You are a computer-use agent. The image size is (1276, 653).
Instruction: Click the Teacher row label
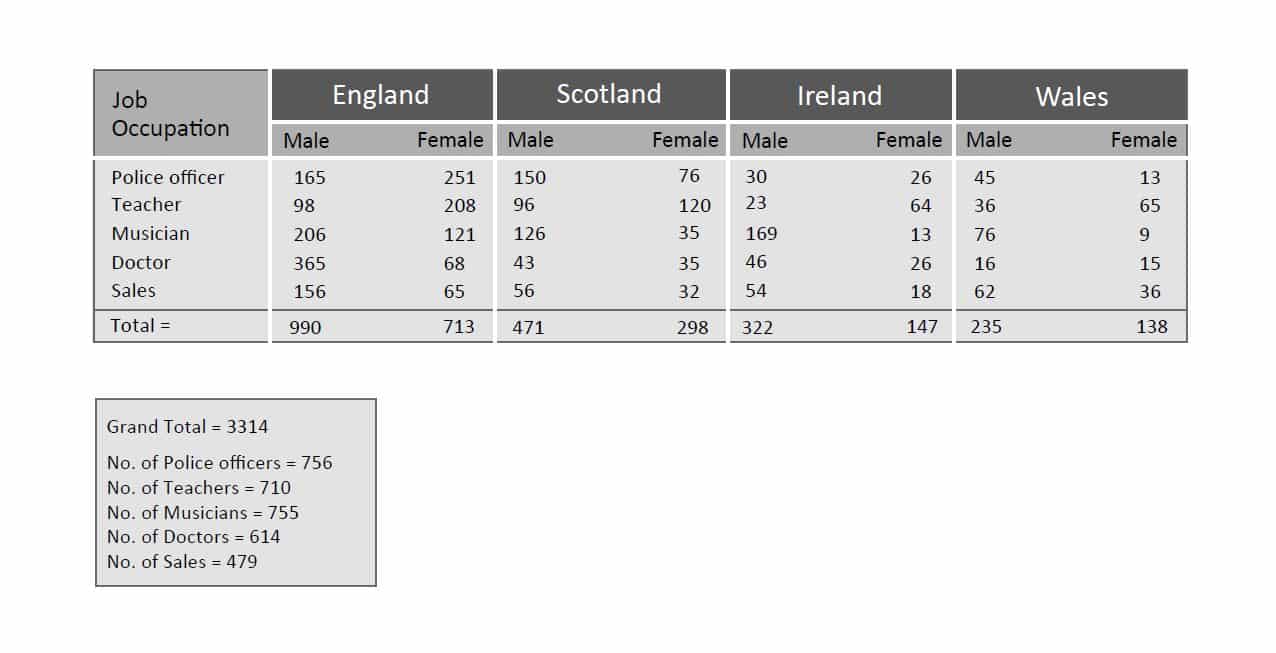coord(146,205)
